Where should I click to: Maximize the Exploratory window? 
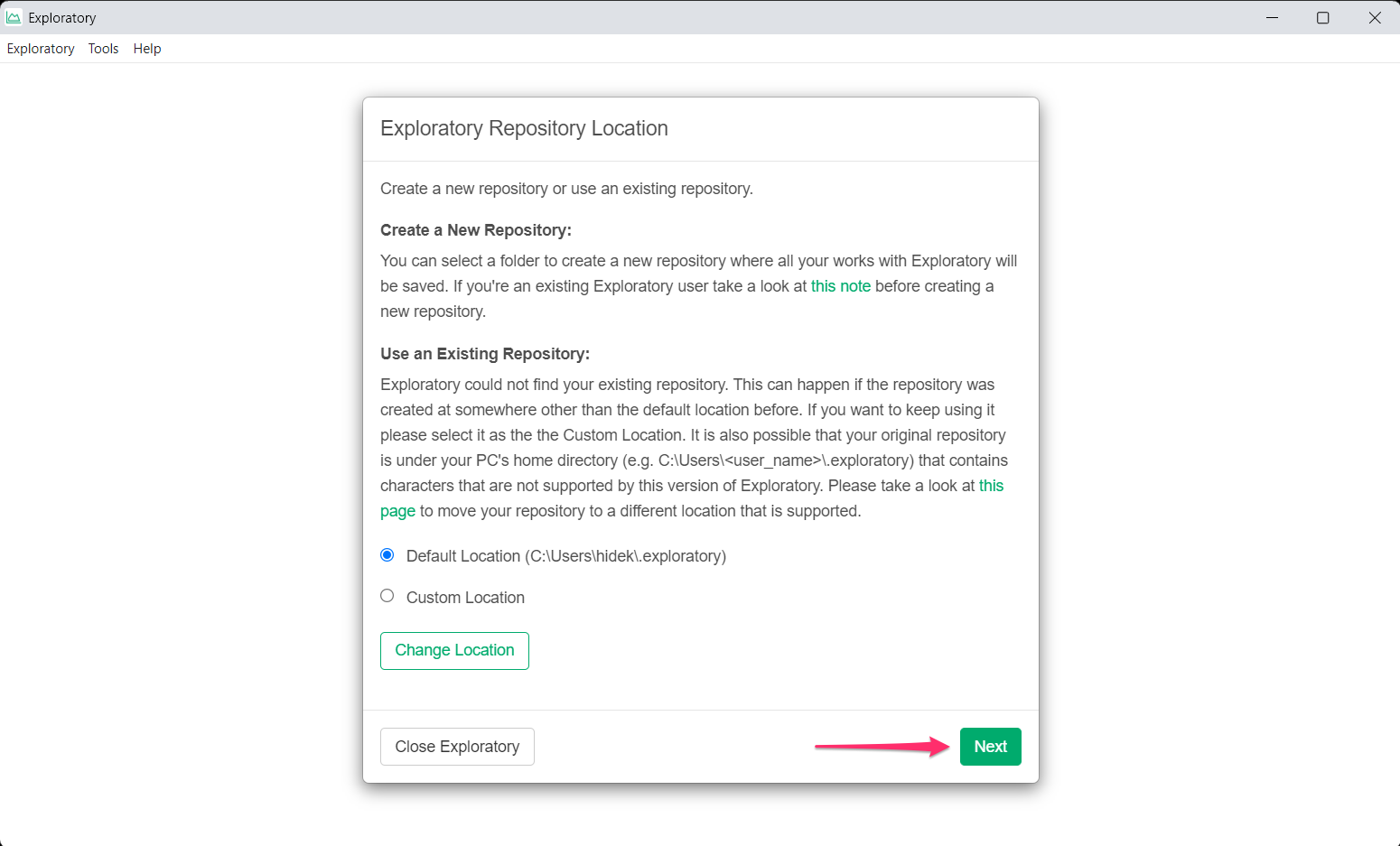1322,17
